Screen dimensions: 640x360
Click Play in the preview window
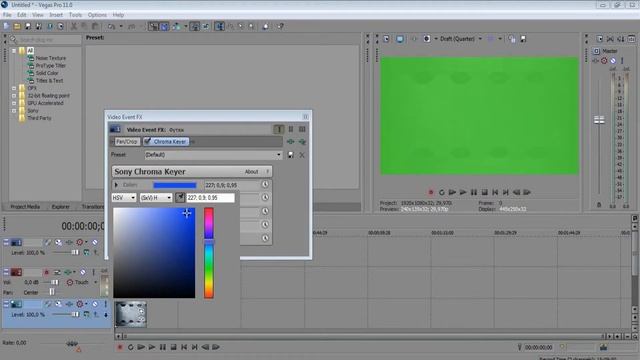[x=463, y=192]
